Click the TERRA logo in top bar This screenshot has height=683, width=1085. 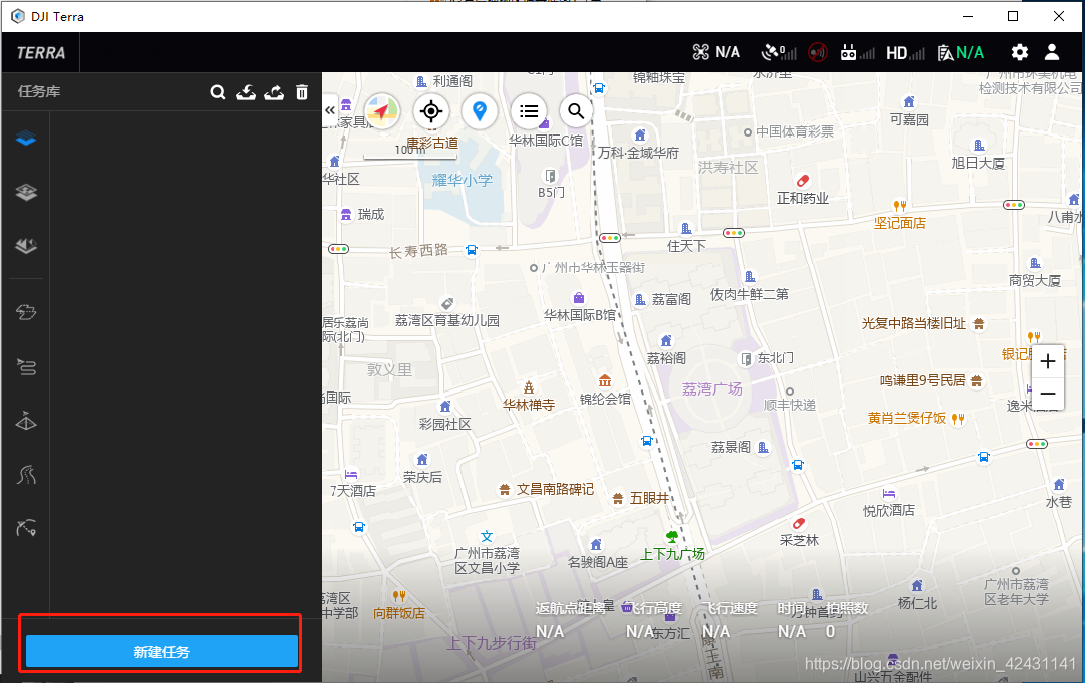click(41, 53)
